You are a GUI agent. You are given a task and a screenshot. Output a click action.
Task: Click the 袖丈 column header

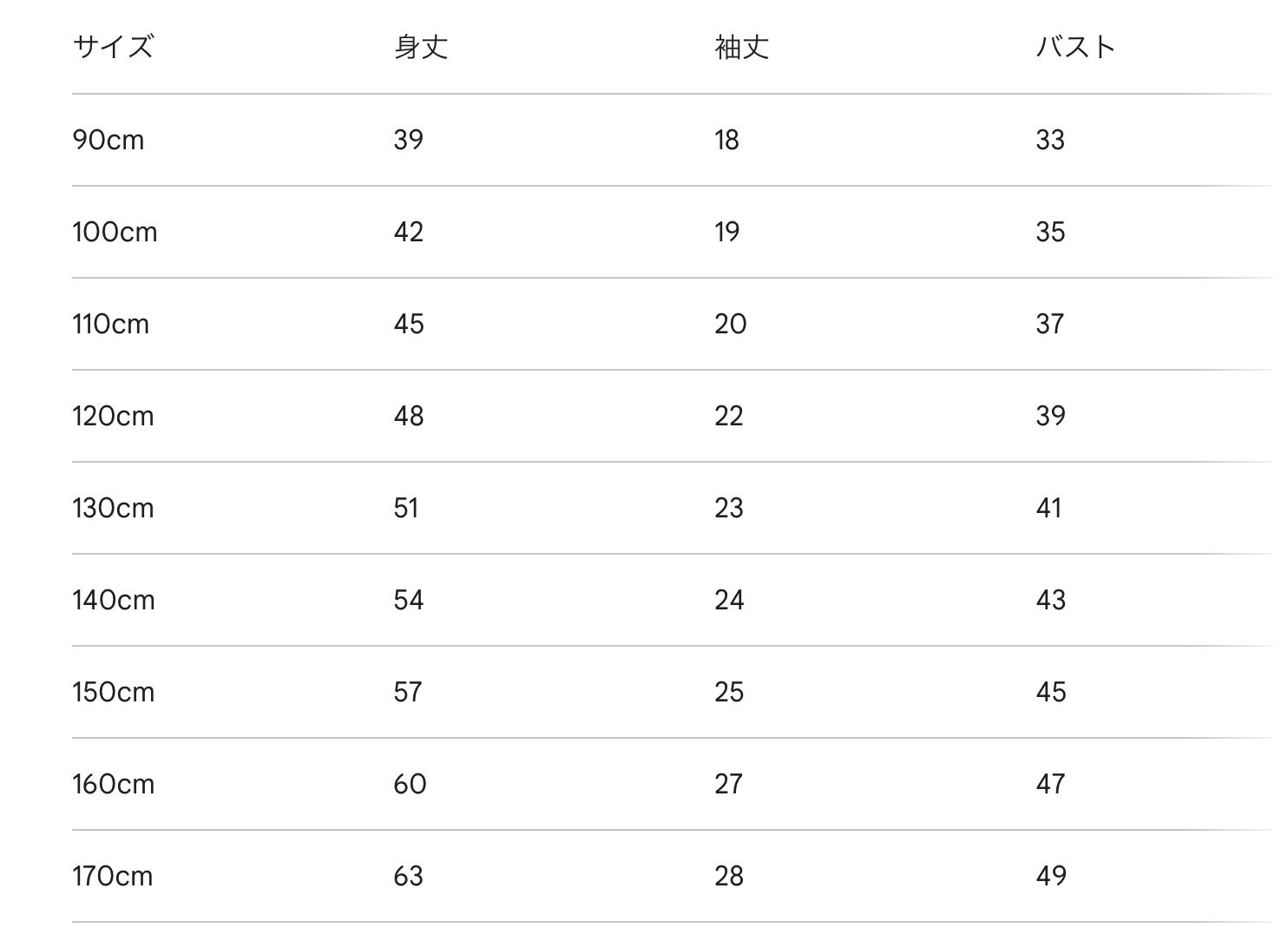coord(742,47)
